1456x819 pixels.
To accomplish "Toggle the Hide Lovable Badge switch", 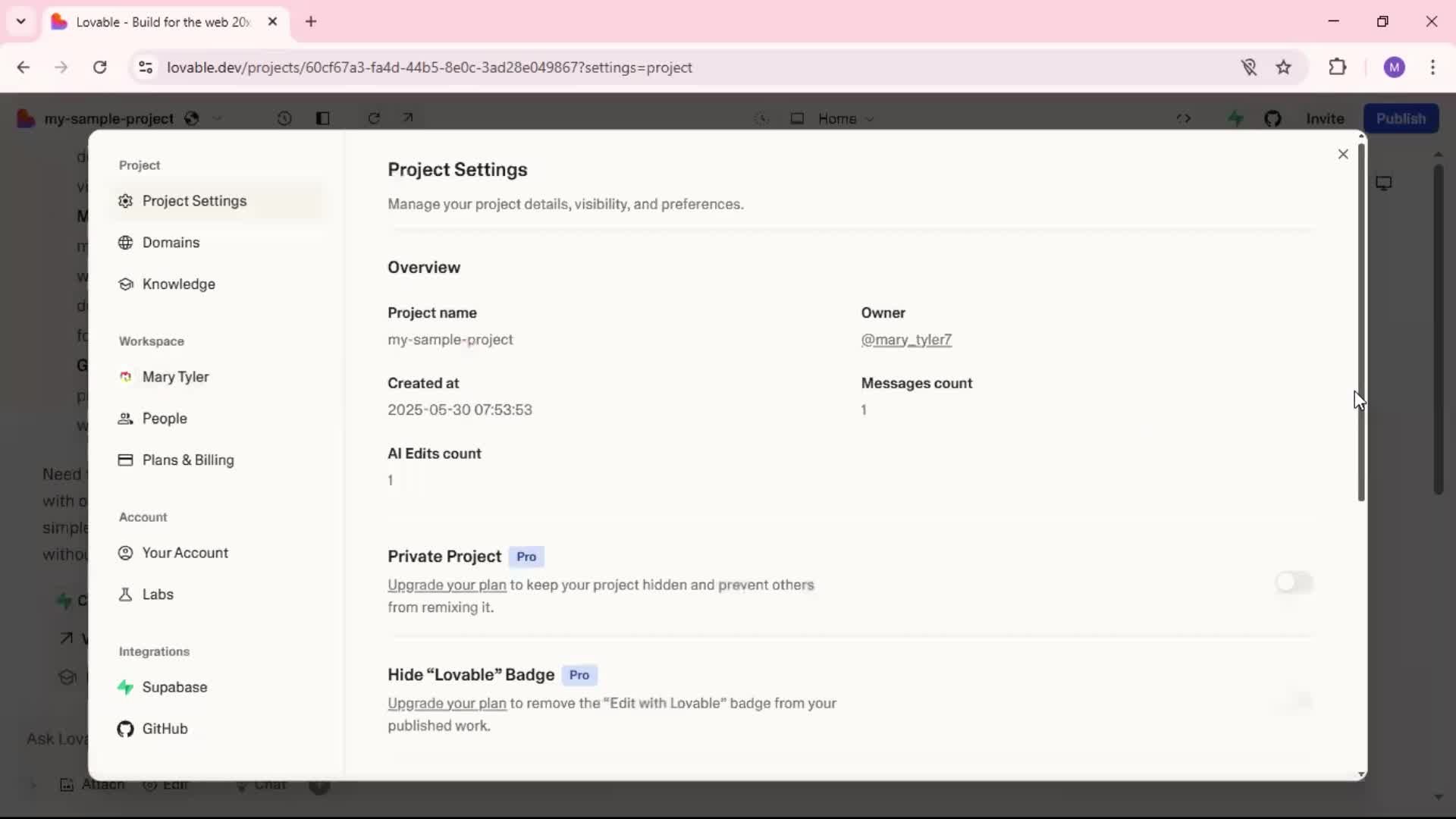I will (1294, 701).
